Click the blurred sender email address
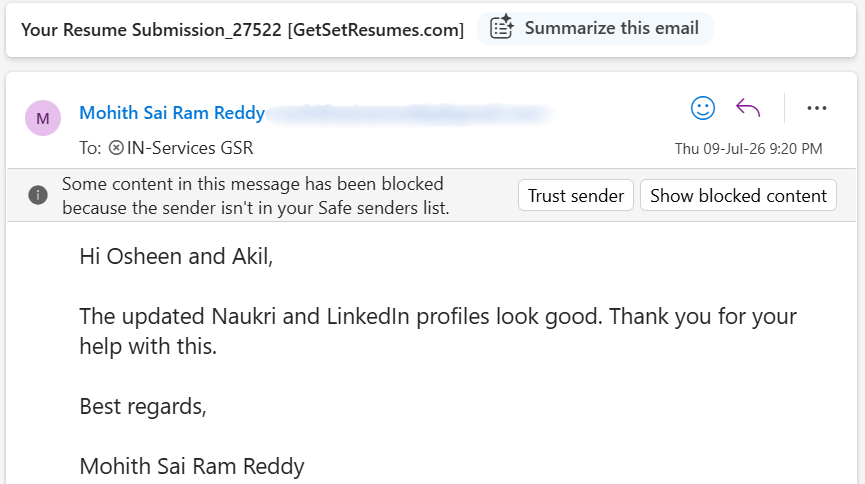 coord(409,113)
